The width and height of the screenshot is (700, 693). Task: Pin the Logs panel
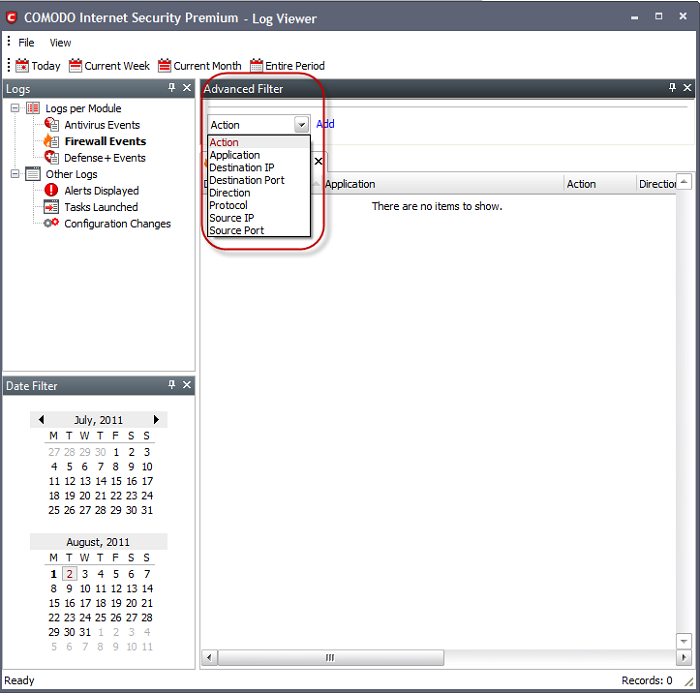point(172,88)
